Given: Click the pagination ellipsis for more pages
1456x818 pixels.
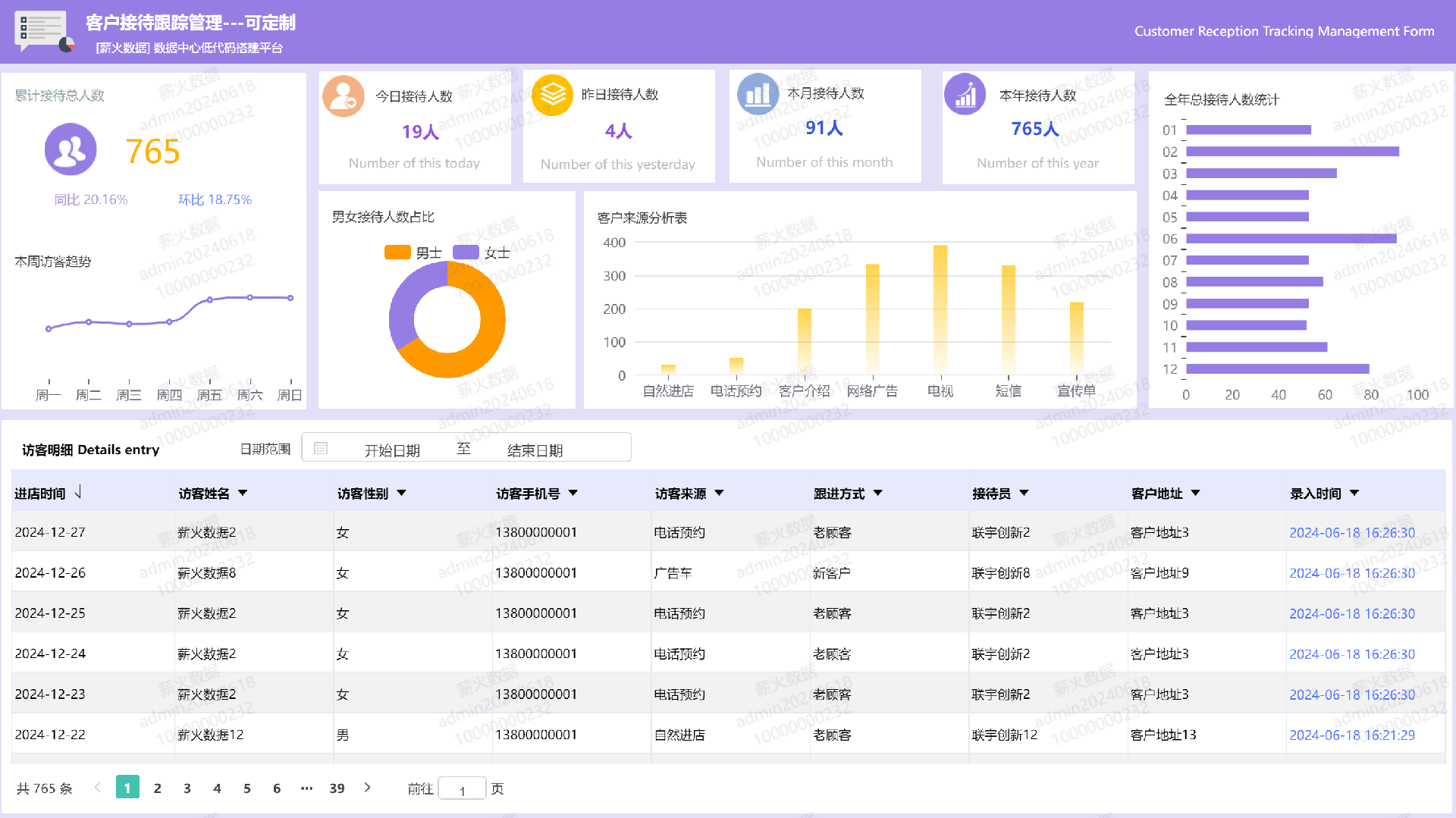Looking at the screenshot, I should 306,788.
